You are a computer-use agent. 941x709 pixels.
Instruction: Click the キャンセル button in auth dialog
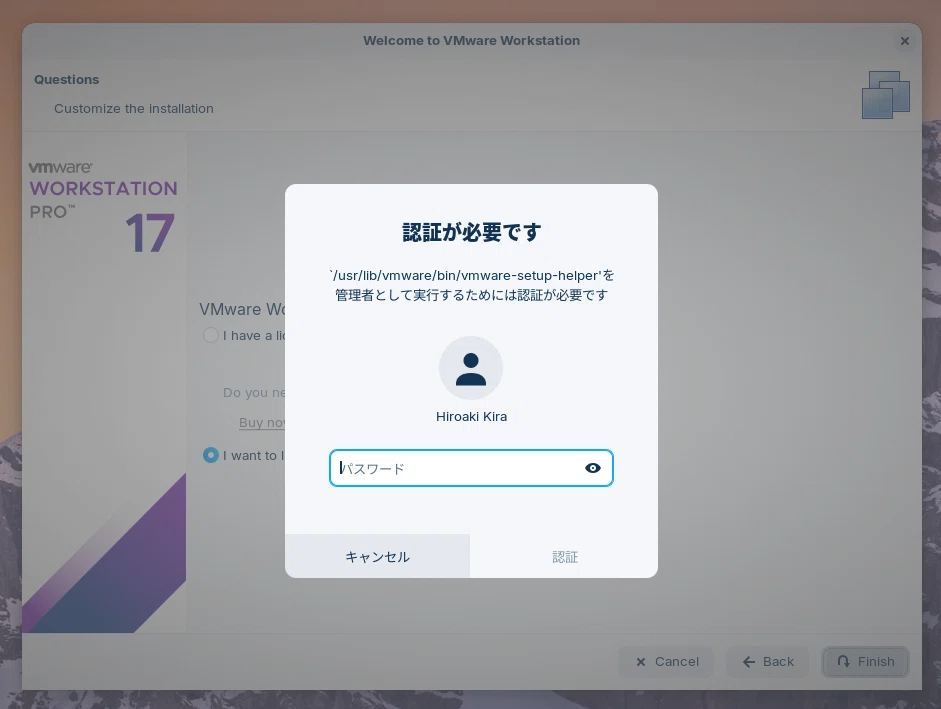tap(377, 557)
